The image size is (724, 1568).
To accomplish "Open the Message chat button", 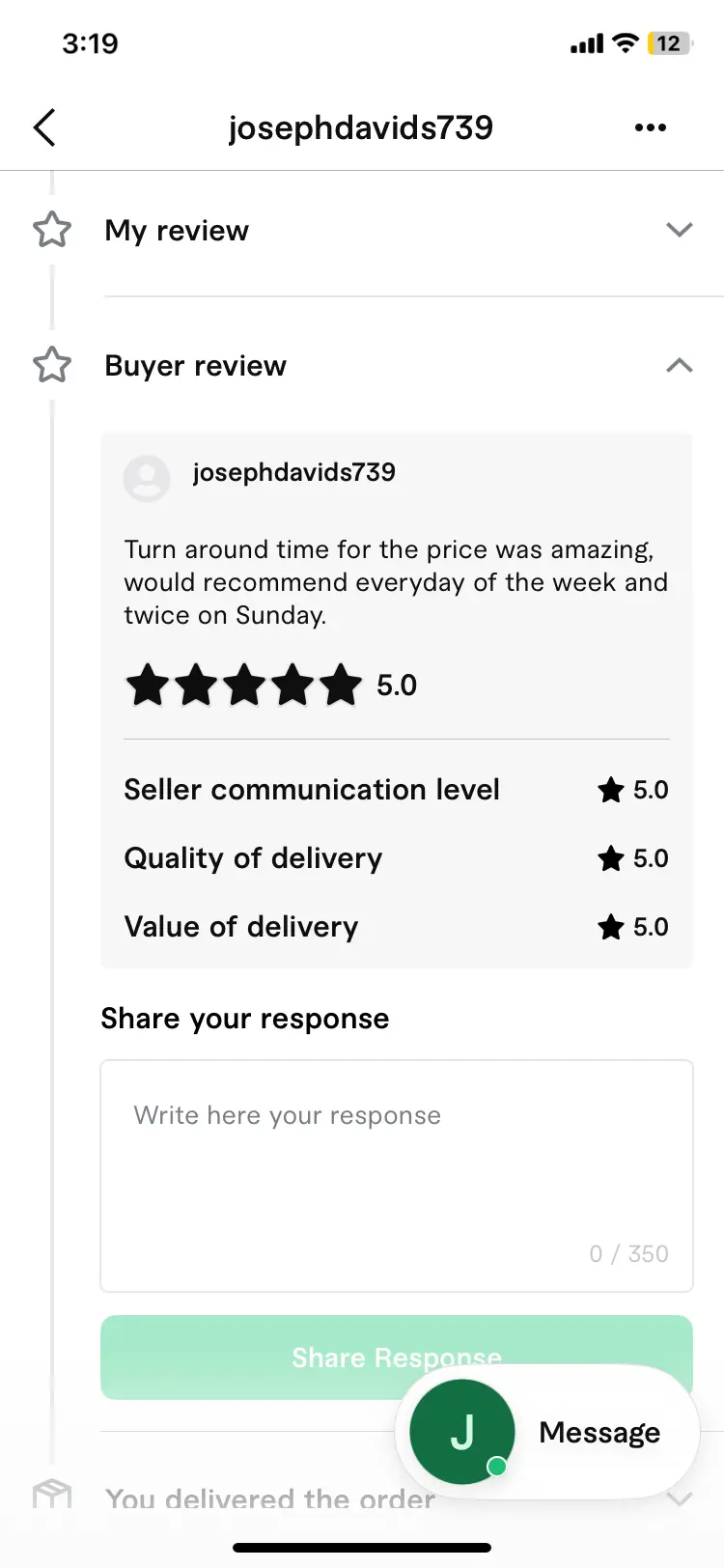I will [547, 1432].
